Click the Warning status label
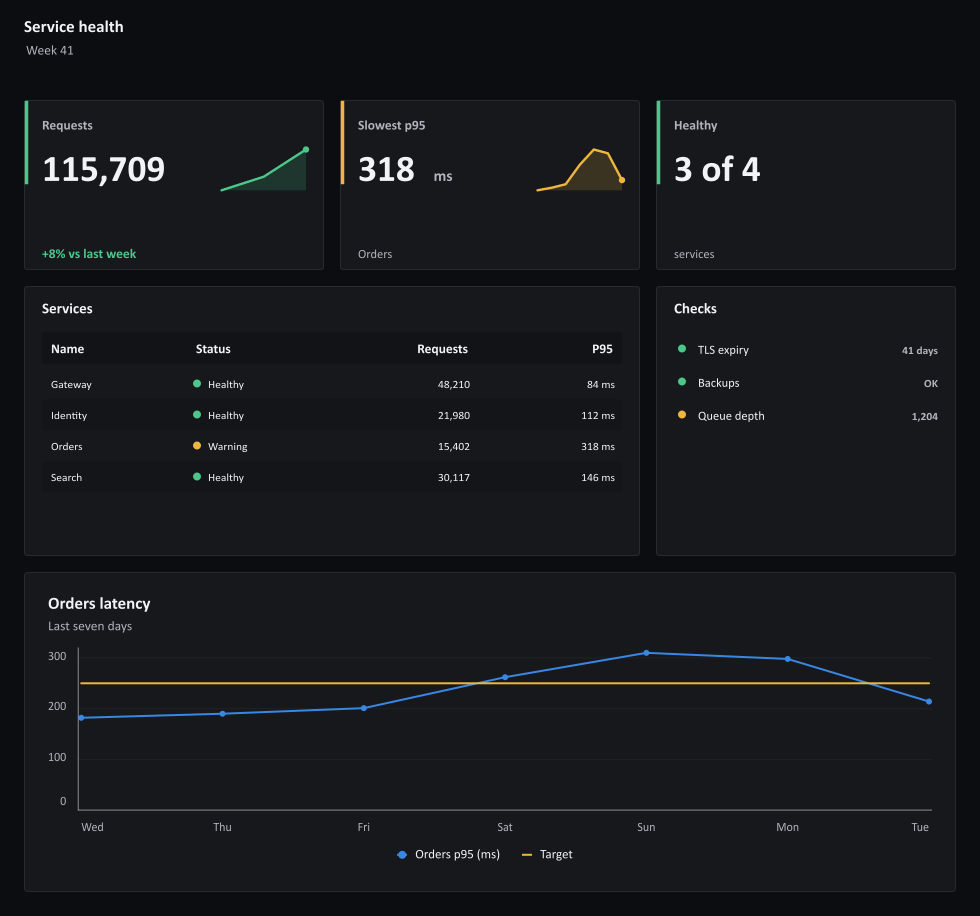980x916 pixels. pyautogui.click(x=228, y=446)
